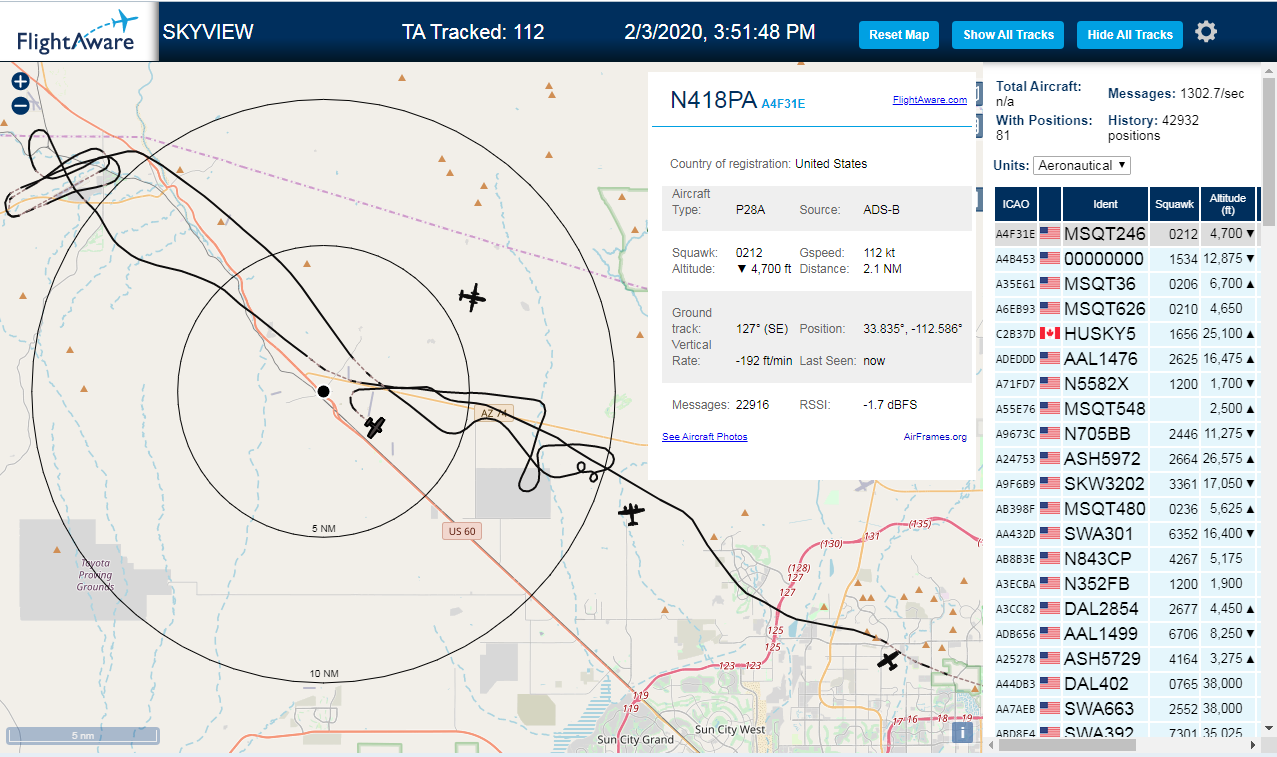Click the receiver location black dot
Viewport: 1277px width, 757px height.
[x=323, y=391]
